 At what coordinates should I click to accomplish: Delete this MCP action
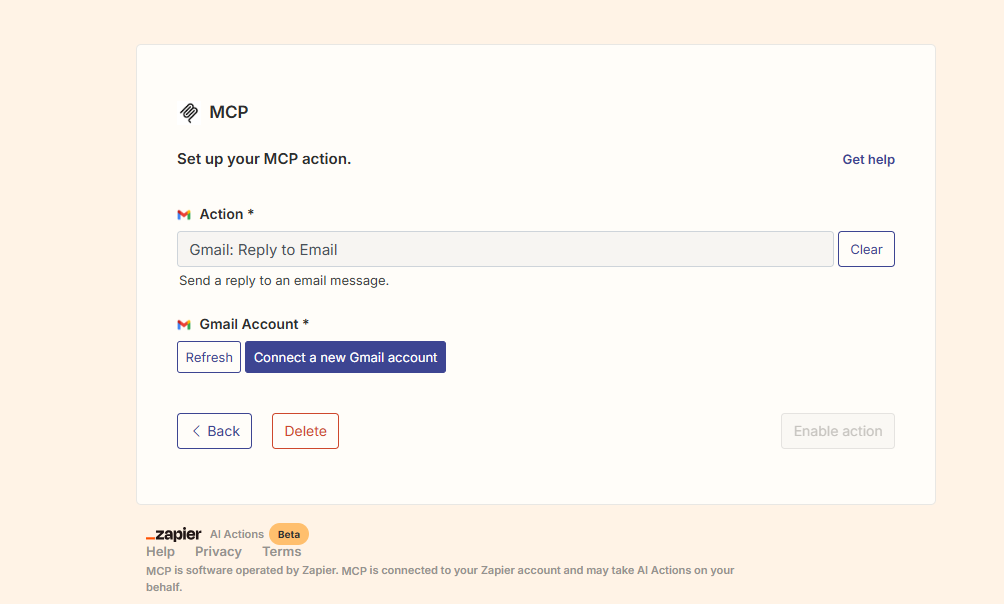(x=305, y=431)
